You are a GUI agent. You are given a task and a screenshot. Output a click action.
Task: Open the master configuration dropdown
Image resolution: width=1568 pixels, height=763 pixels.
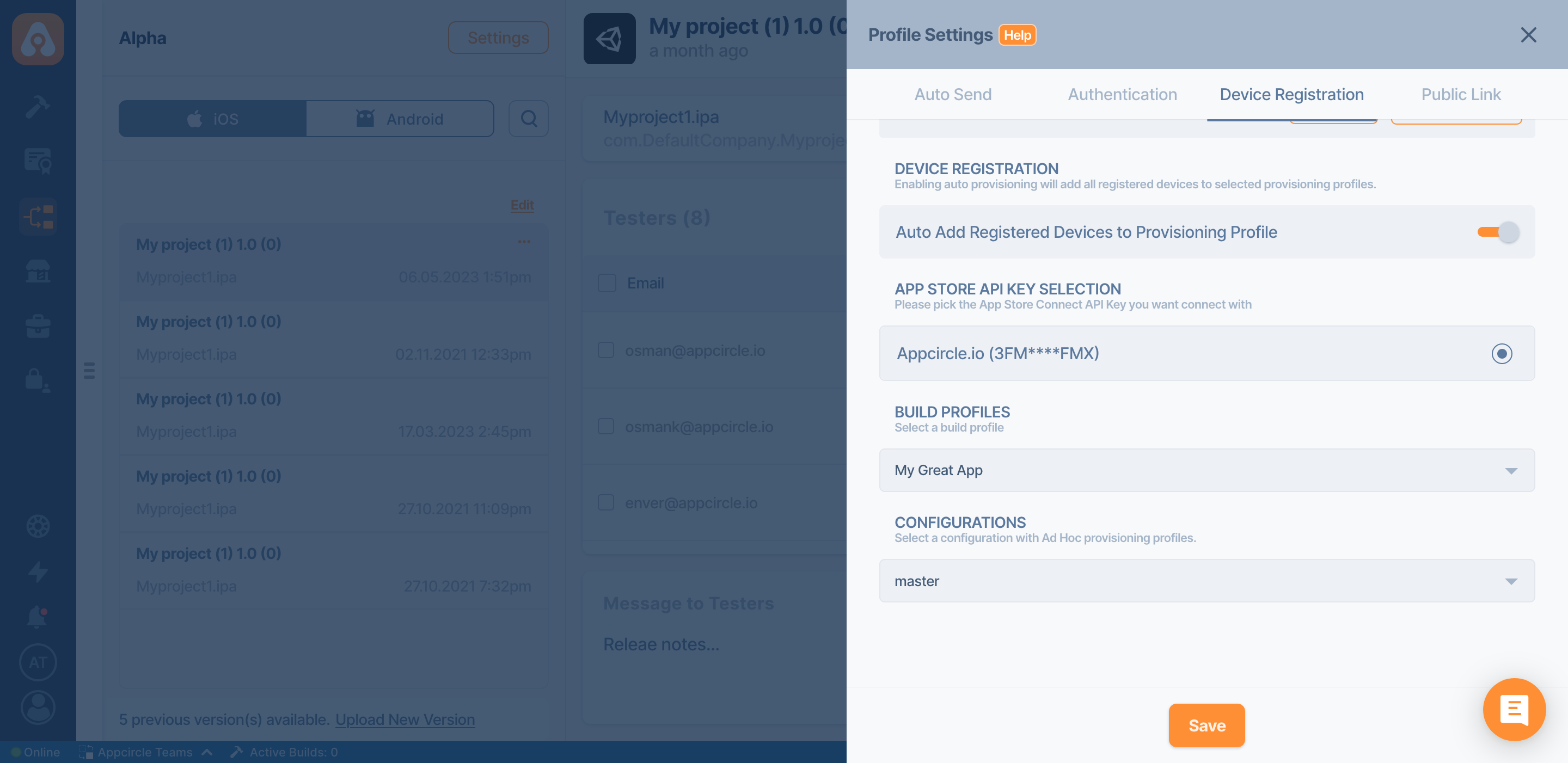click(x=1206, y=581)
